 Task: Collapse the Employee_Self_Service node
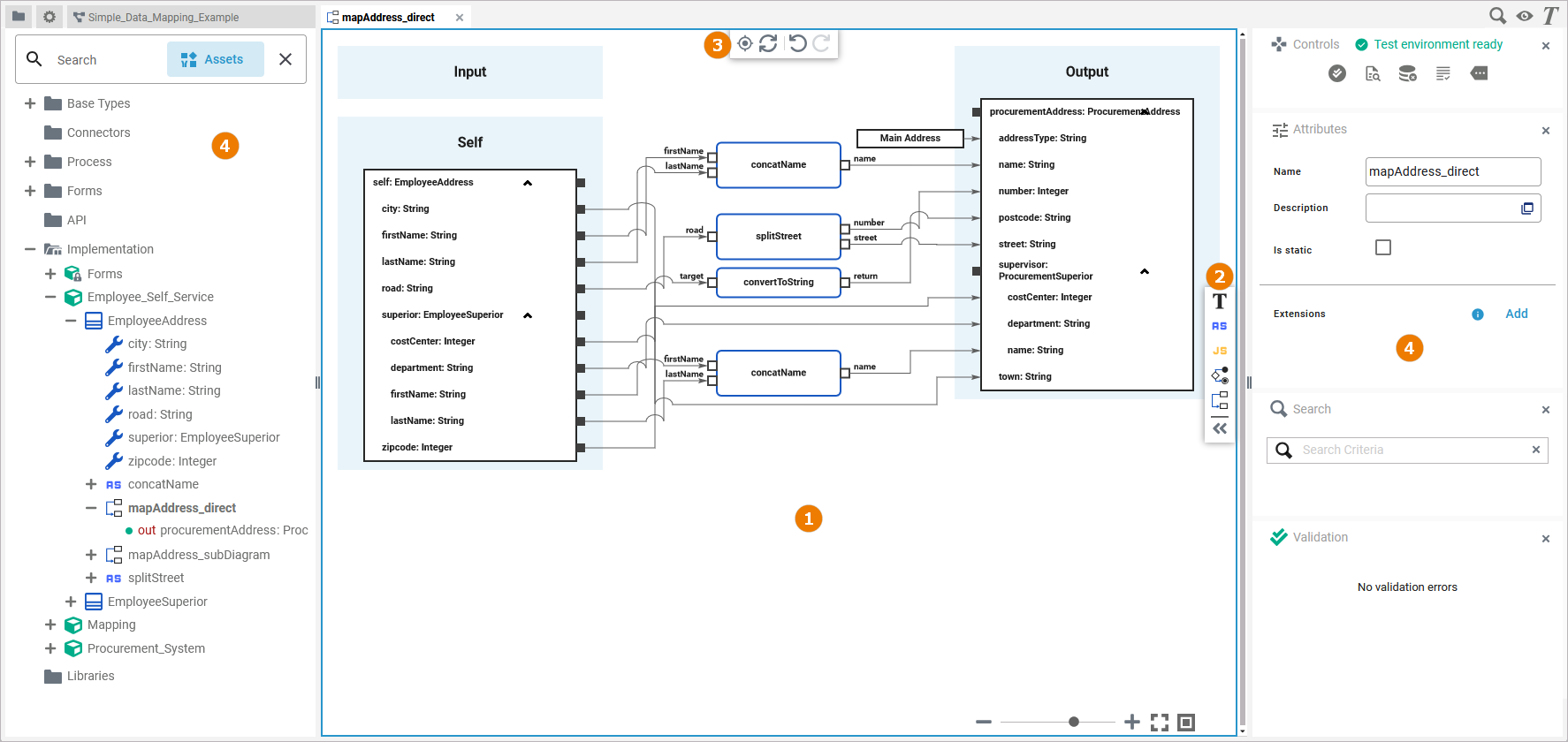coord(50,298)
